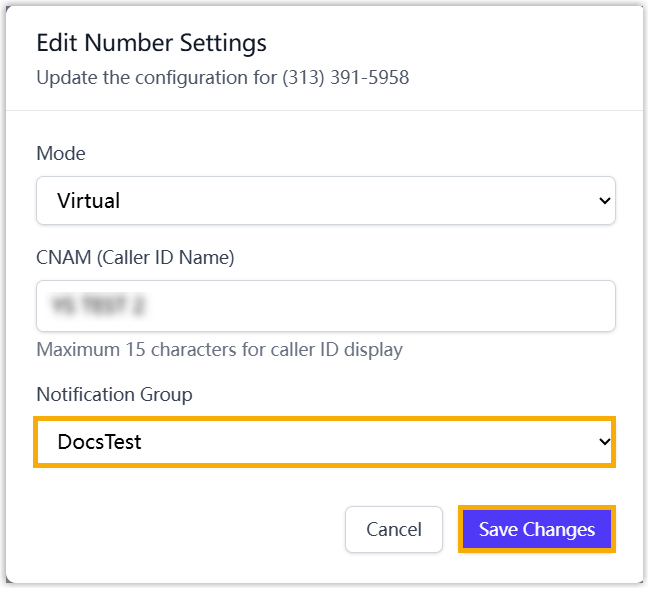Click the chevron arrow on Mode select

(603, 201)
